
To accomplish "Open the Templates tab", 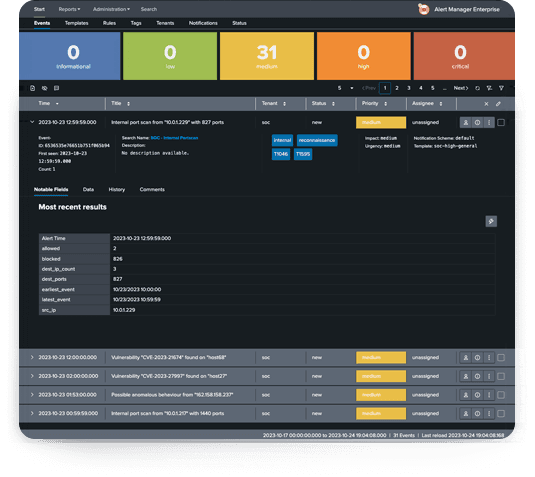I will tap(76, 23).
